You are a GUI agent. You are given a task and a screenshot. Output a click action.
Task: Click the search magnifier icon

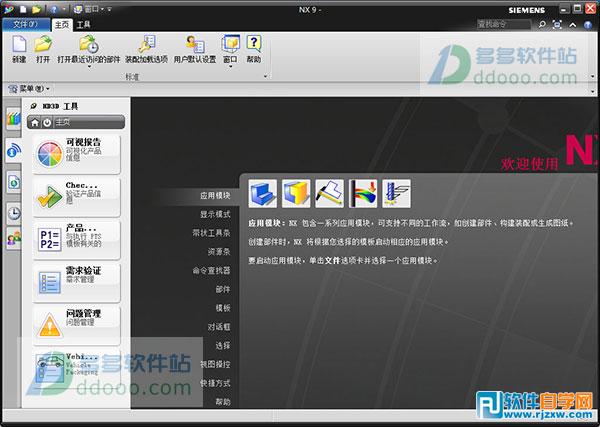542,24
